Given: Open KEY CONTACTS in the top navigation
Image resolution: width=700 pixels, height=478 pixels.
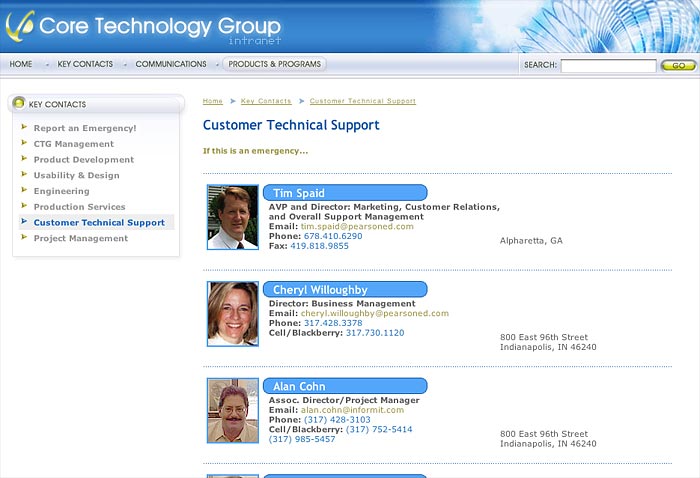Looking at the screenshot, I should tap(85, 64).
